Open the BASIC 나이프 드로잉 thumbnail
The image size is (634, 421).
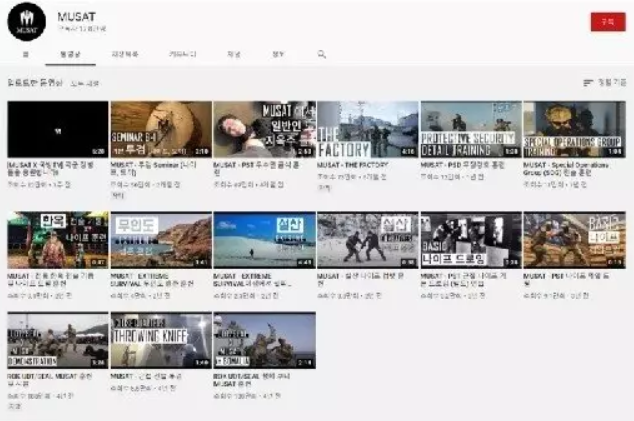click(x=471, y=240)
